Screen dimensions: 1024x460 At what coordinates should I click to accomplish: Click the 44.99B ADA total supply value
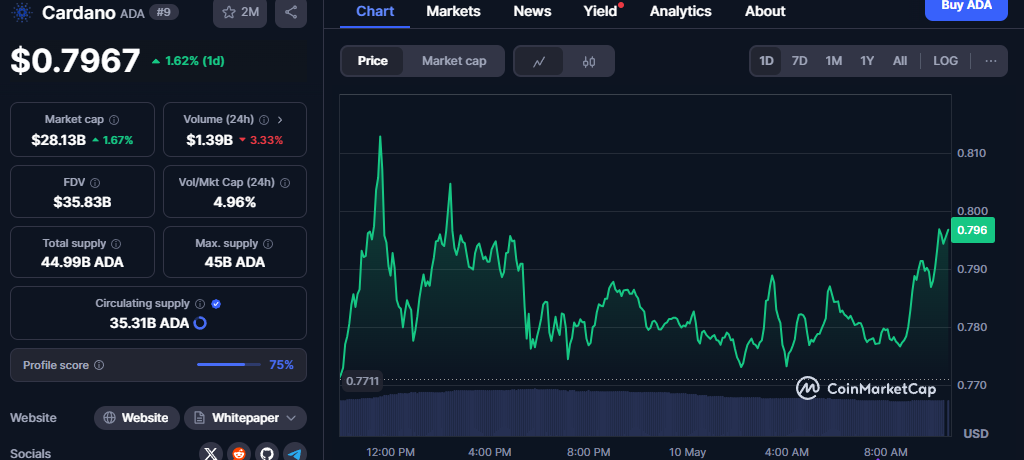click(82, 262)
